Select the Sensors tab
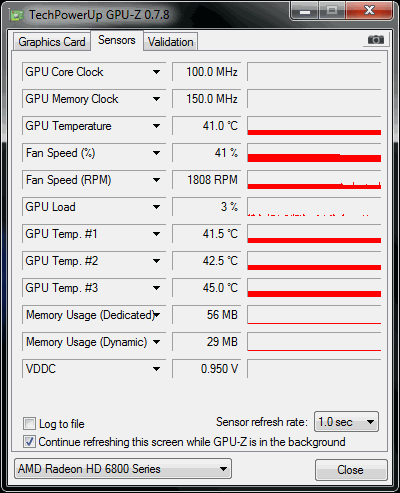Image resolution: width=400 pixels, height=493 pixels. [x=117, y=40]
